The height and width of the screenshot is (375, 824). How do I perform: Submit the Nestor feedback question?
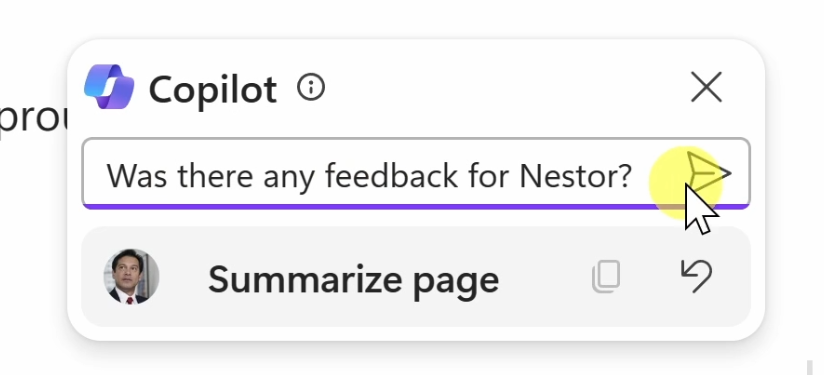point(709,173)
